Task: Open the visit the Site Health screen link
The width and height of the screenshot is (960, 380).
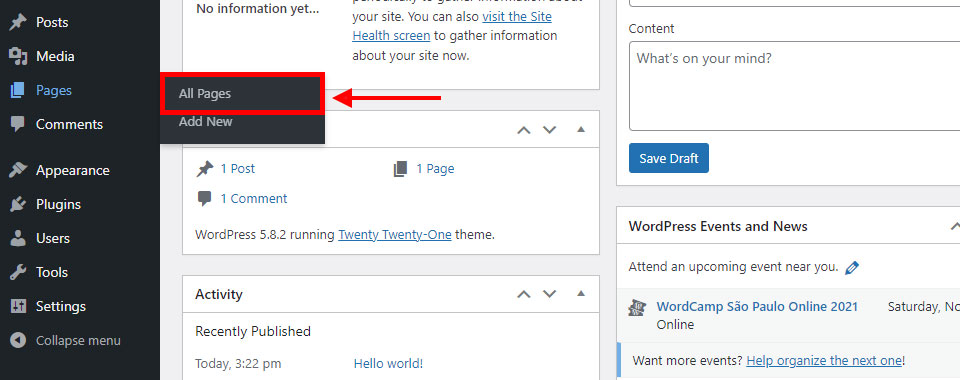Action: point(452,26)
